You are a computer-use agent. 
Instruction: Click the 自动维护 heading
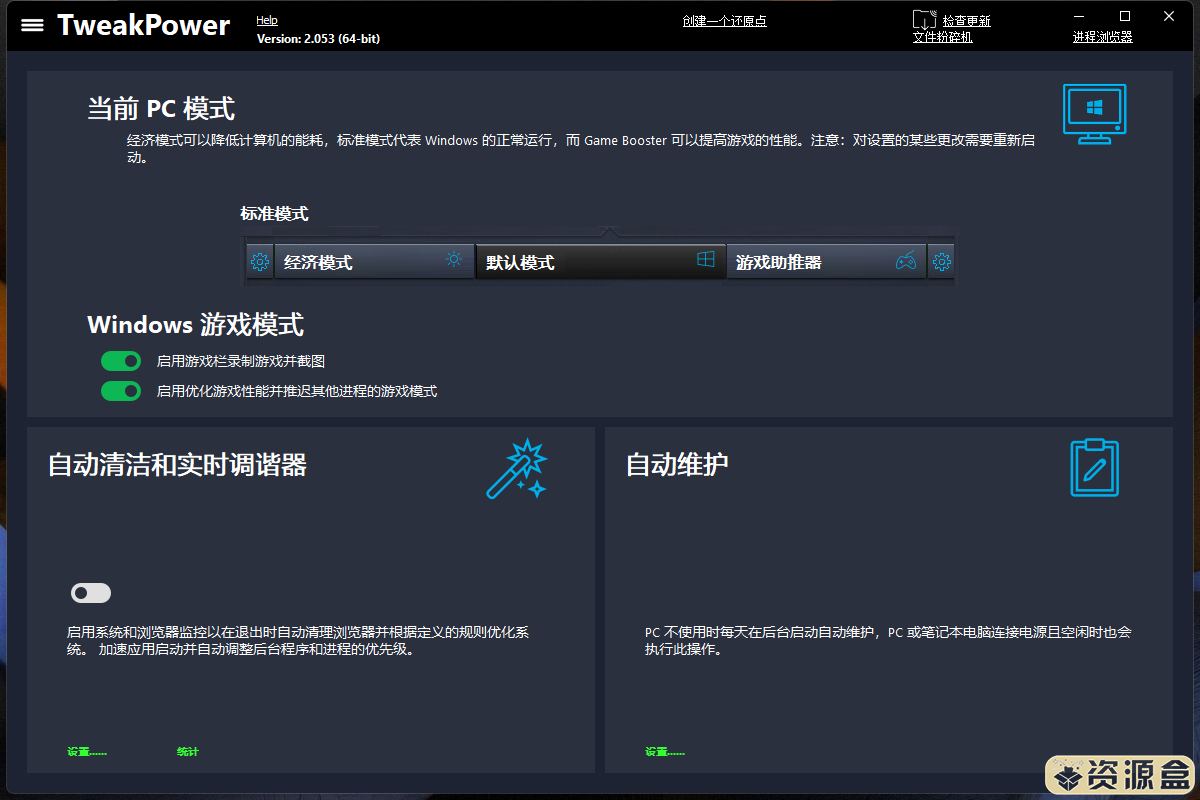point(677,465)
